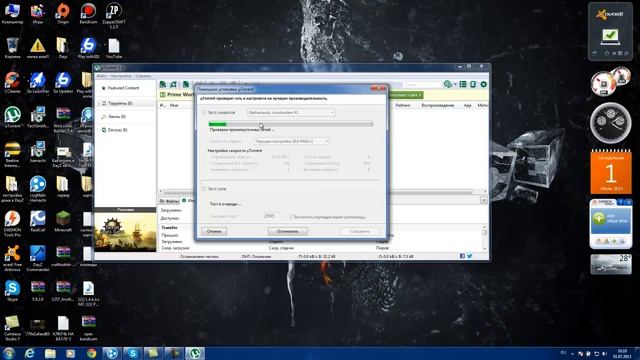
Task: Open the Computer desktop icon
Action: pyautogui.click(x=13, y=13)
